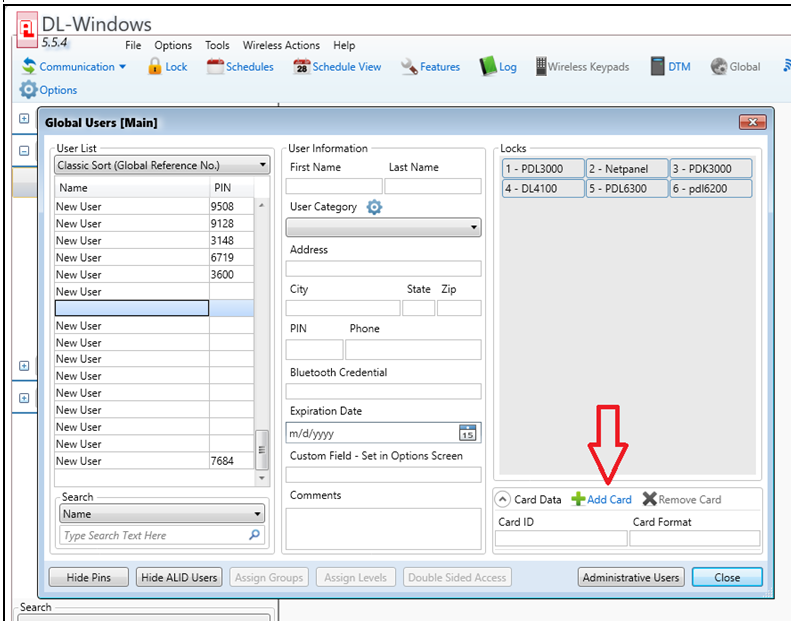The width and height of the screenshot is (791, 621).
Task: Open the Features tools icon
Action: [409, 67]
